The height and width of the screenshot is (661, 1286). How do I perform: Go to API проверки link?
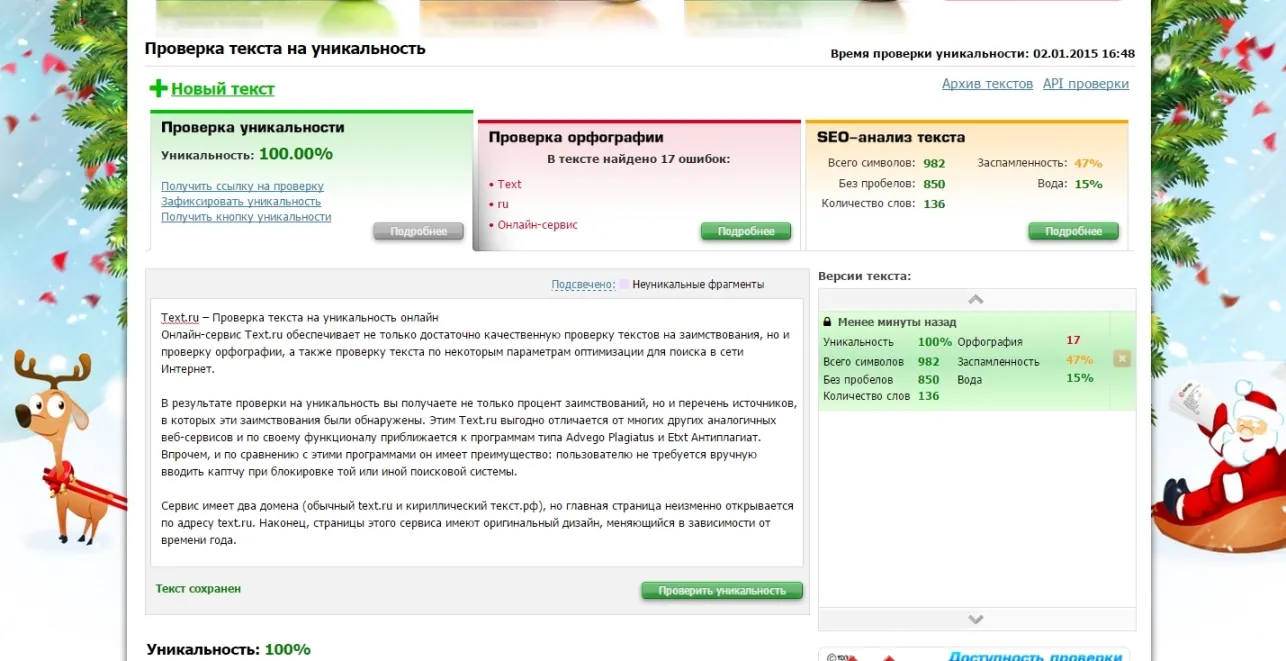1086,84
